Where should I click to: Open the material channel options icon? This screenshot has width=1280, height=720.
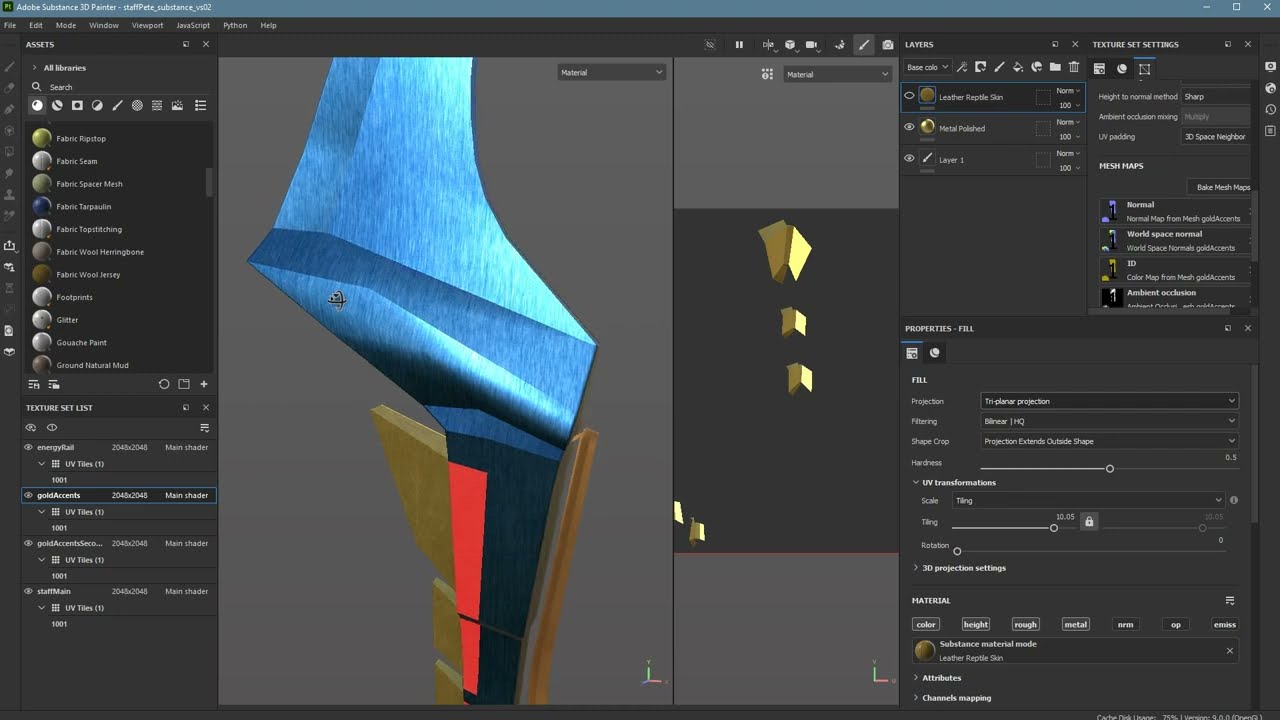click(x=1230, y=601)
